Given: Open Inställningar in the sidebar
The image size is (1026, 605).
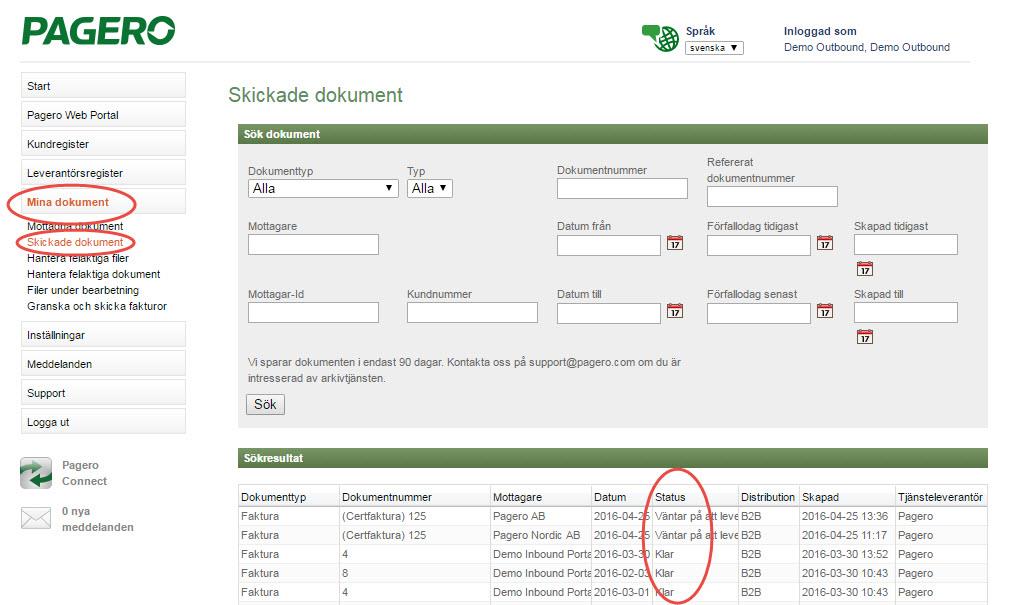Looking at the screenshot, I should pyautogui.click(x=103, y=335).
